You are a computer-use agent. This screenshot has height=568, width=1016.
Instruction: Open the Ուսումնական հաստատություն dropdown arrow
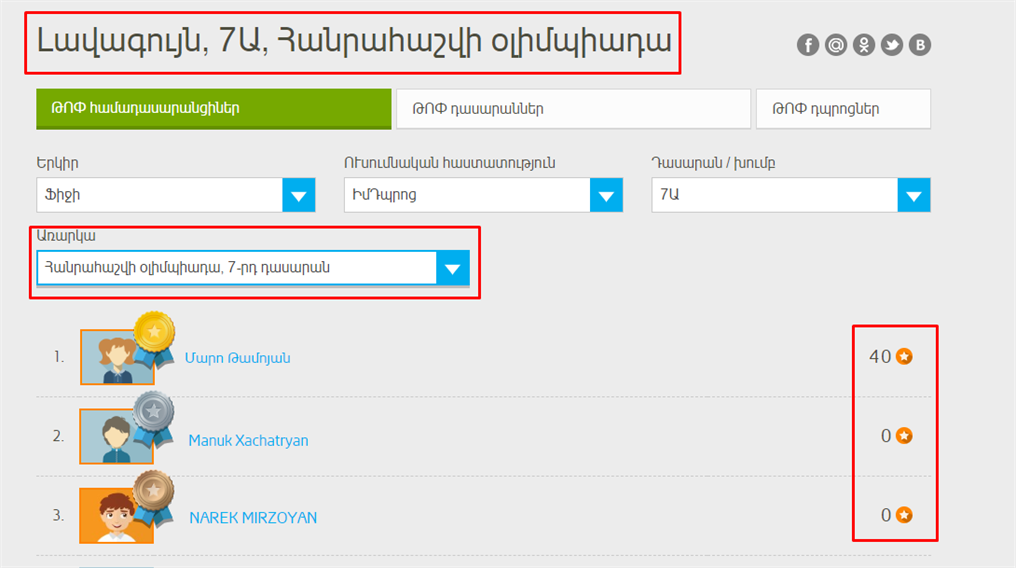pos(606,195)
